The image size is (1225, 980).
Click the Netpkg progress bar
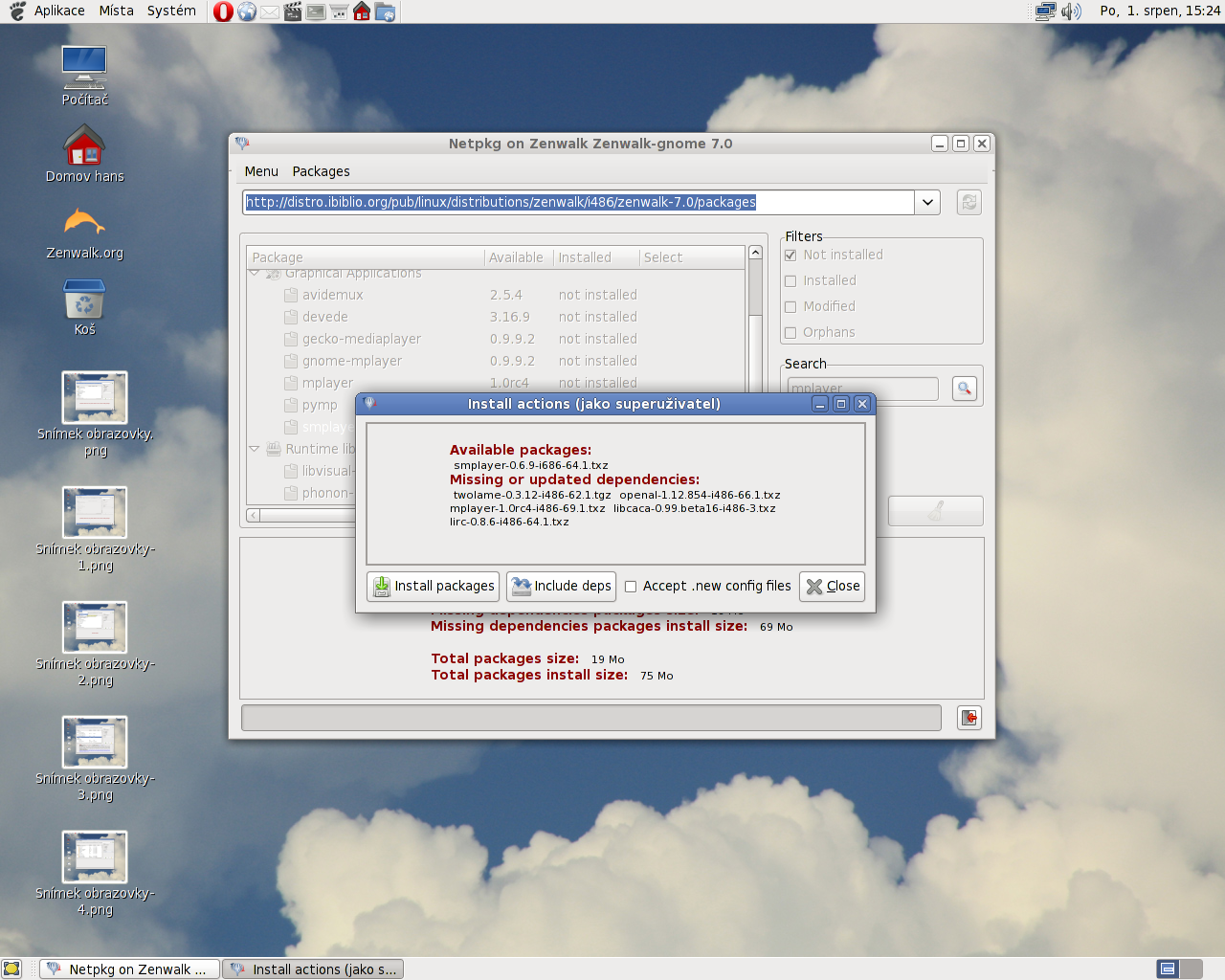click(x=591, y=718)
